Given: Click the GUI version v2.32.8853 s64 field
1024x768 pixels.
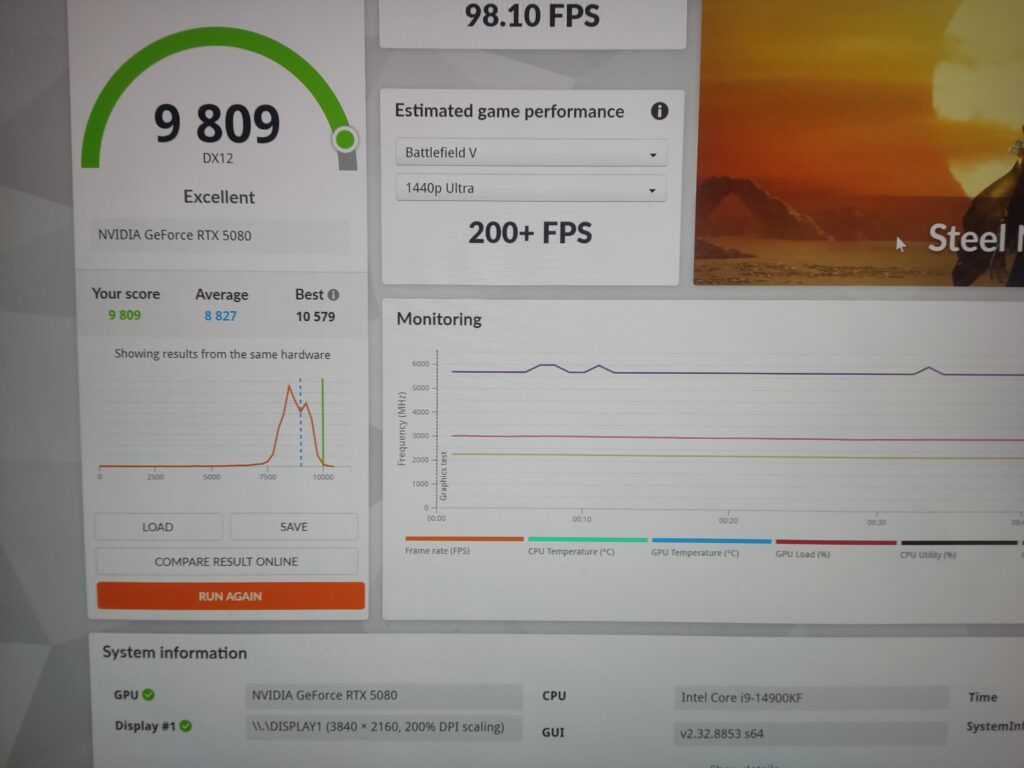Looking at the screenshot, I should 810,733.
